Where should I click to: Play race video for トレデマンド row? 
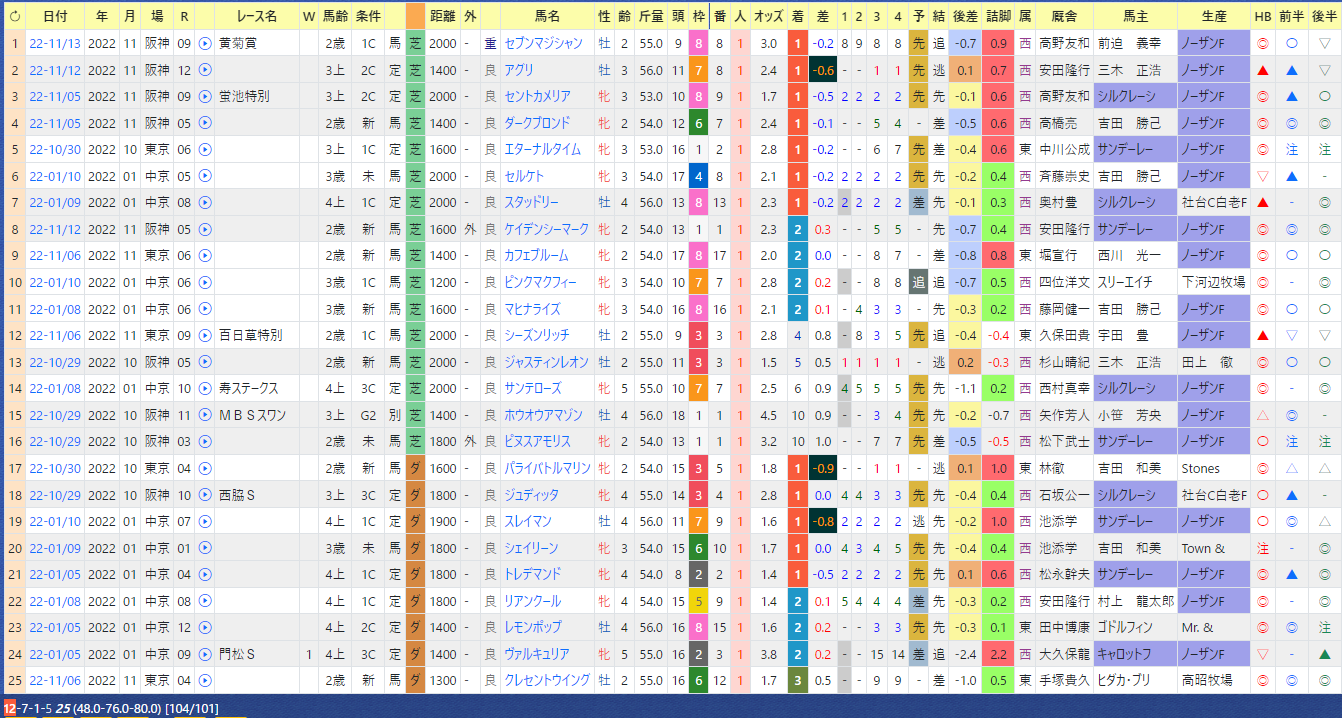coord(205,574)
